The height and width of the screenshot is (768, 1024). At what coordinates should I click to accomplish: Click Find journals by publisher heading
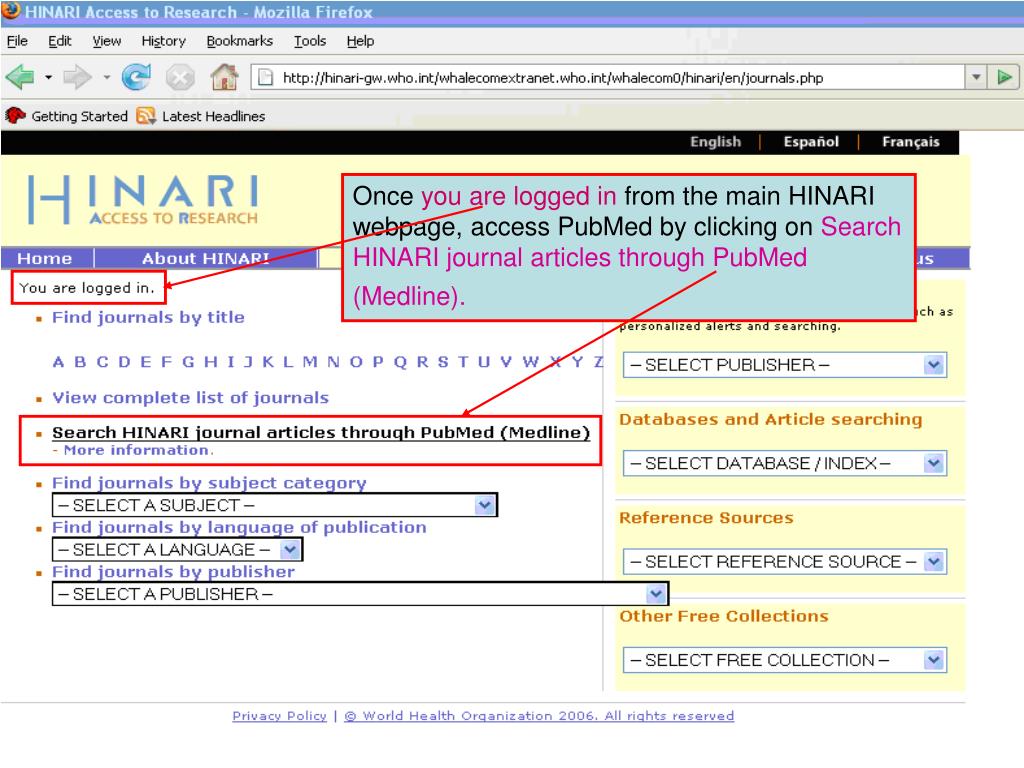173,572
